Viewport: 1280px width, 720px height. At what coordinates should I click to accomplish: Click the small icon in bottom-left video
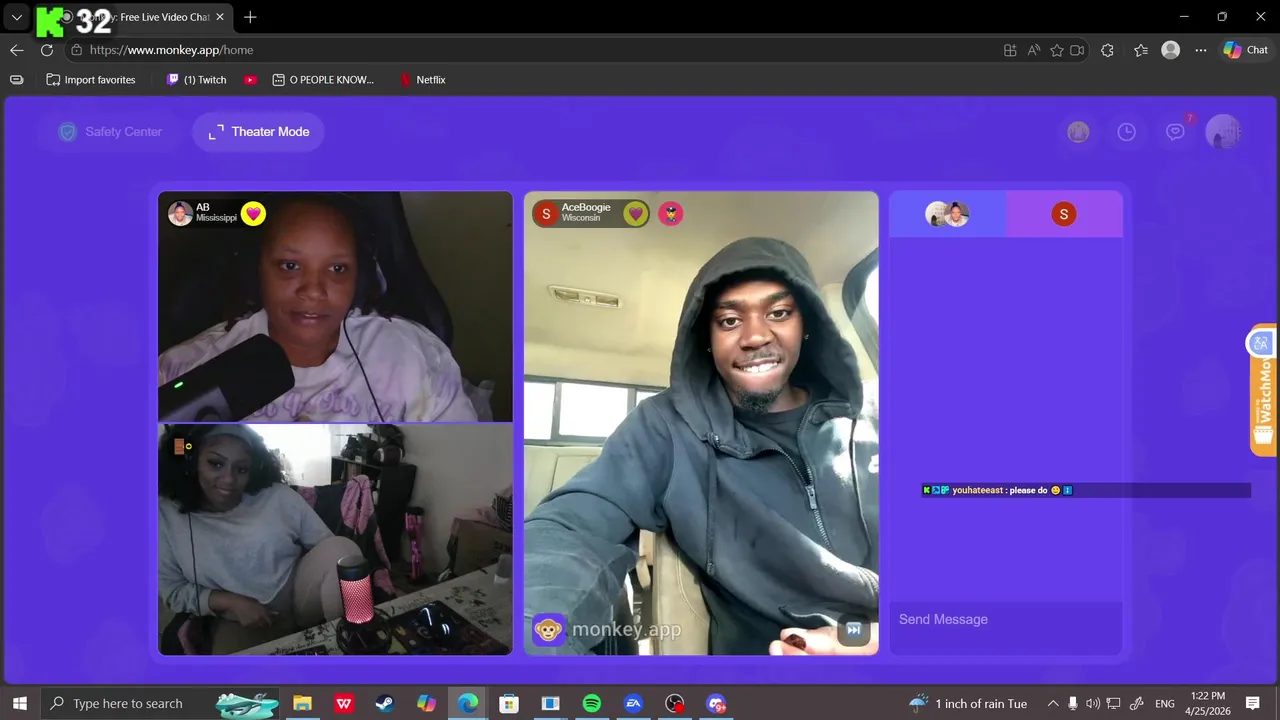(x=182, y=446)
